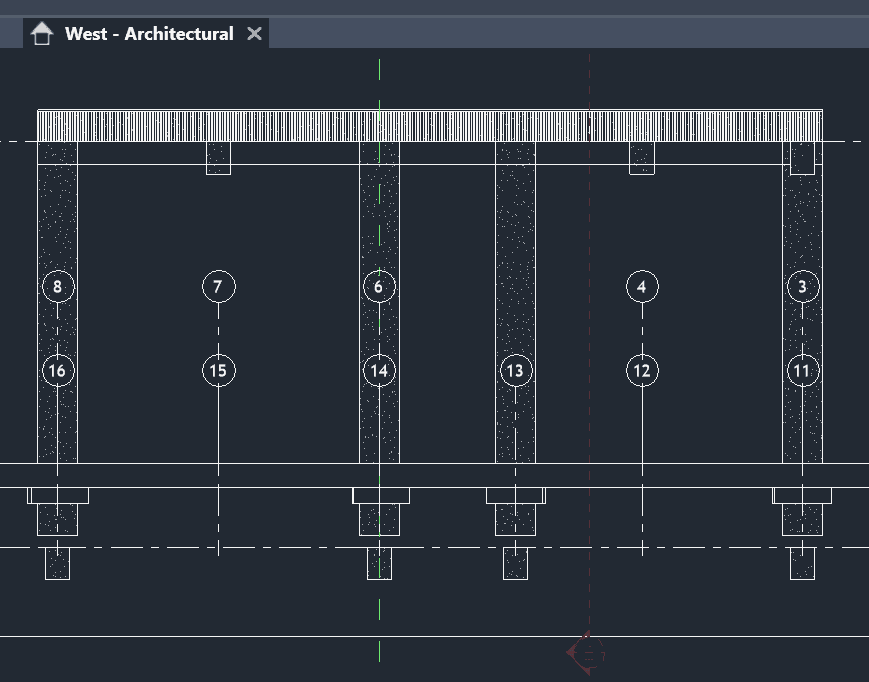Select grid bubble number 11

(x=802, y=371)
